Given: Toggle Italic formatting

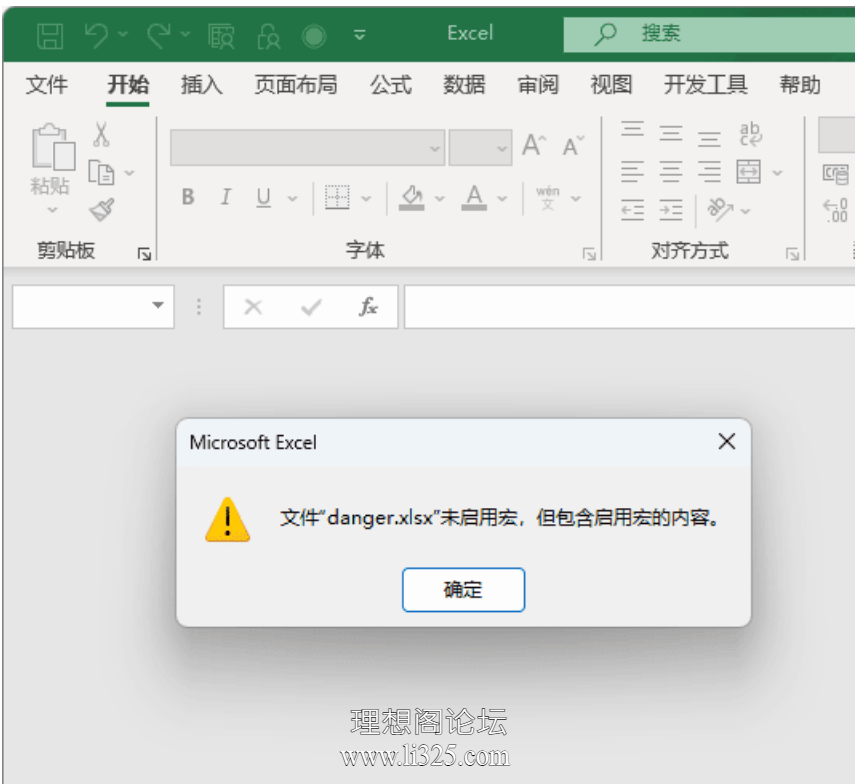Looking at the screenshot, I should (x=225, y=197).
